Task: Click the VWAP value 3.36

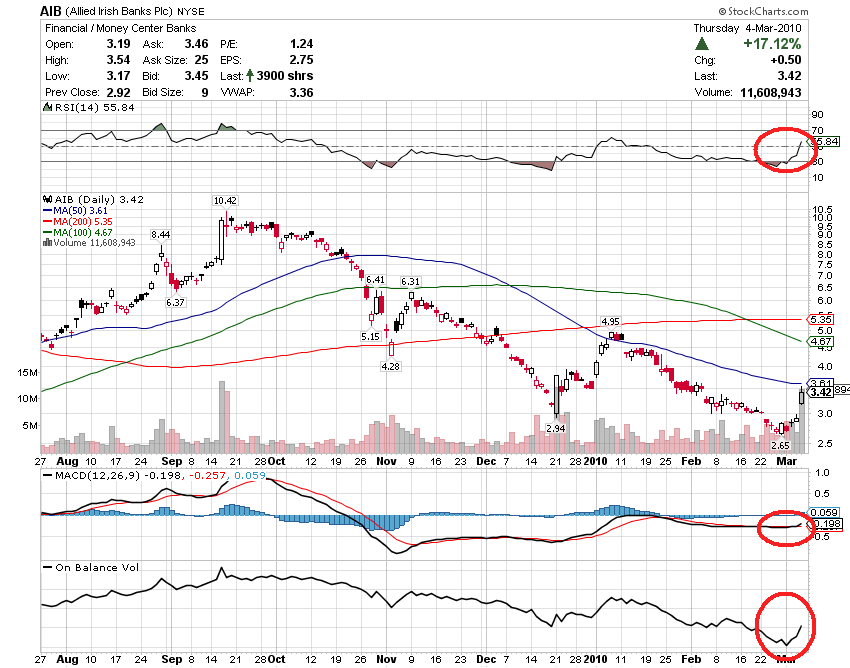Action: coord(301,92)
